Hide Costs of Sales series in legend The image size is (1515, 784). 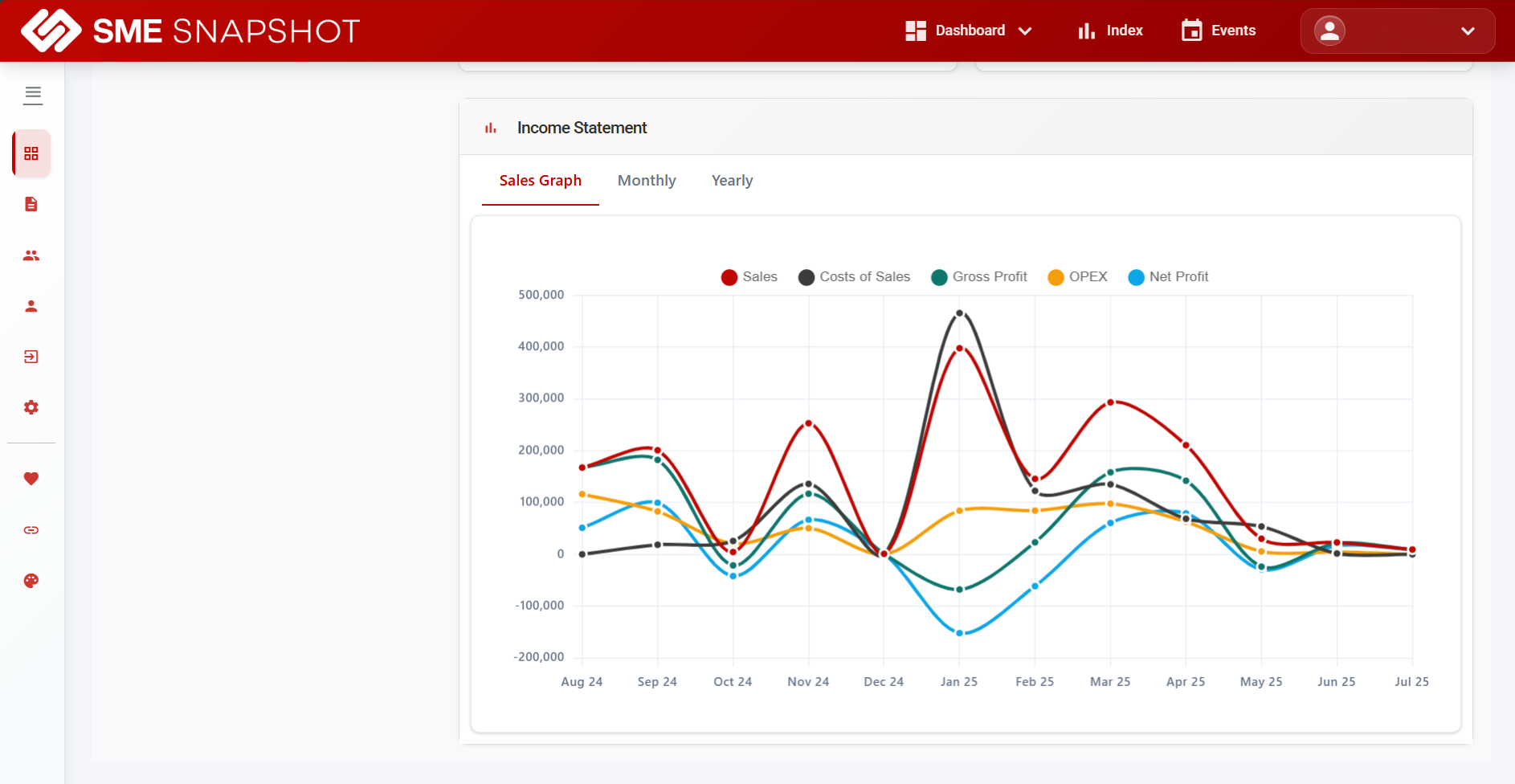(x=854, y=277)
